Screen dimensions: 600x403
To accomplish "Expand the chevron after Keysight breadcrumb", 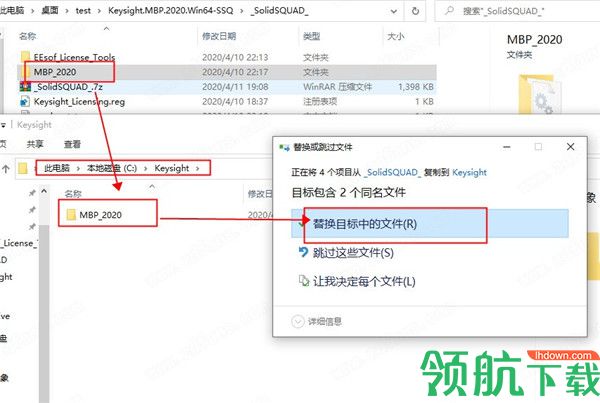I will coord(197,168).
